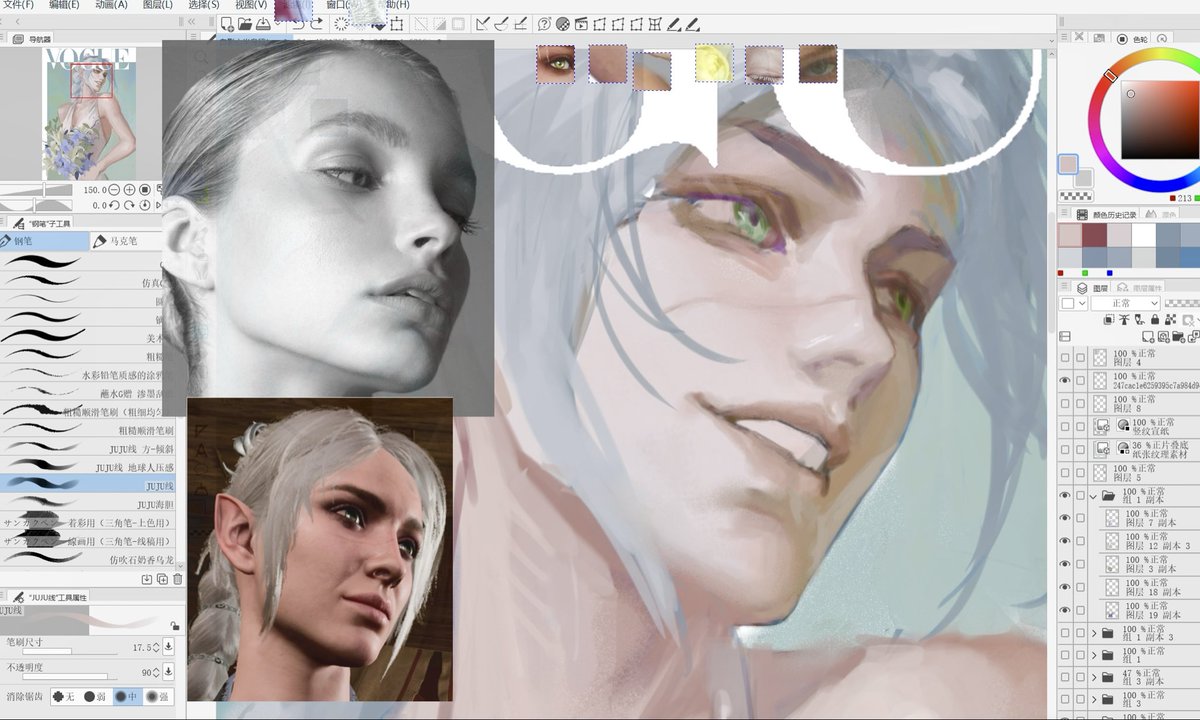Click the import sub tool material icon
Image resolution: width=1200 pixels, height=720 pixels.
point(147,579)
